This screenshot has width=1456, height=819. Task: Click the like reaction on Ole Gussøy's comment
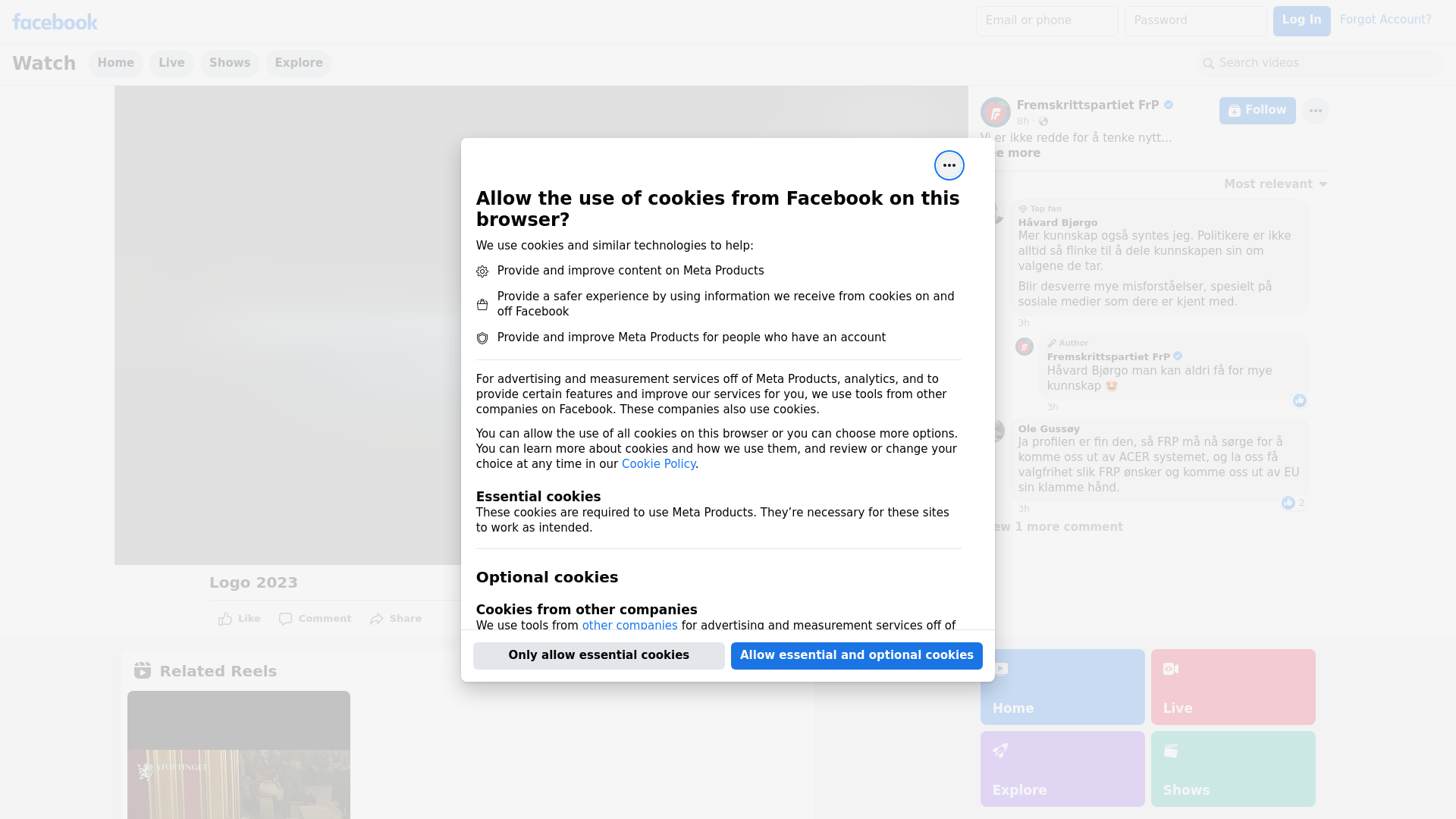pos(1288,503)
